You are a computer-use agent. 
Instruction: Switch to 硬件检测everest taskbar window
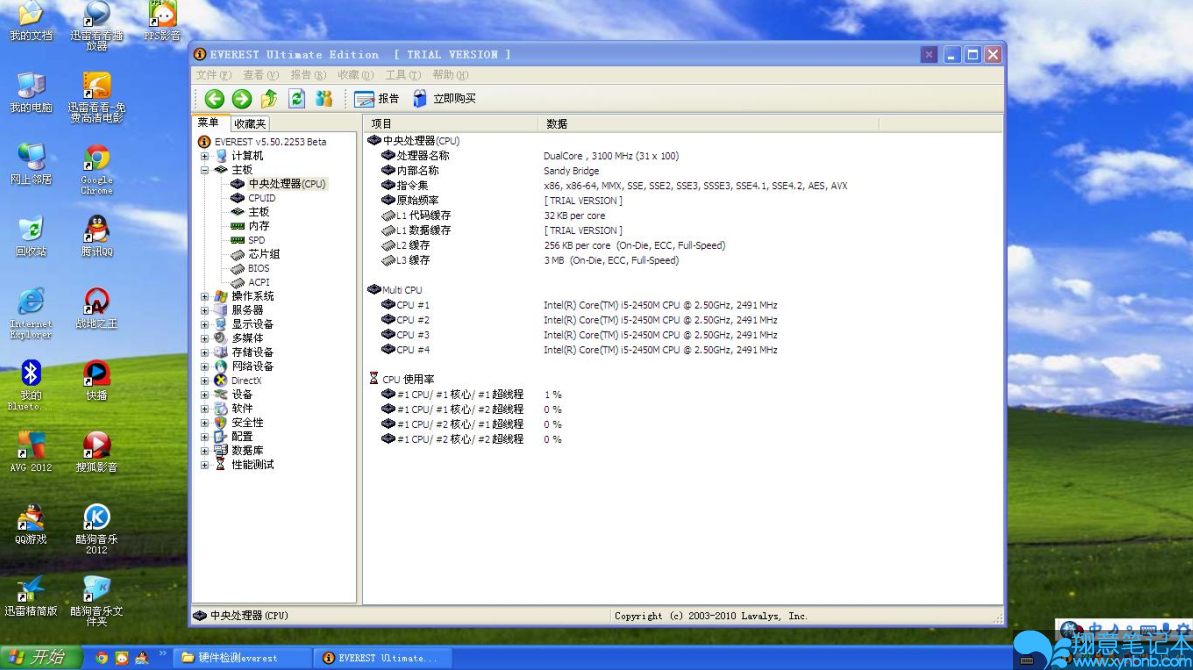(242, 658)
